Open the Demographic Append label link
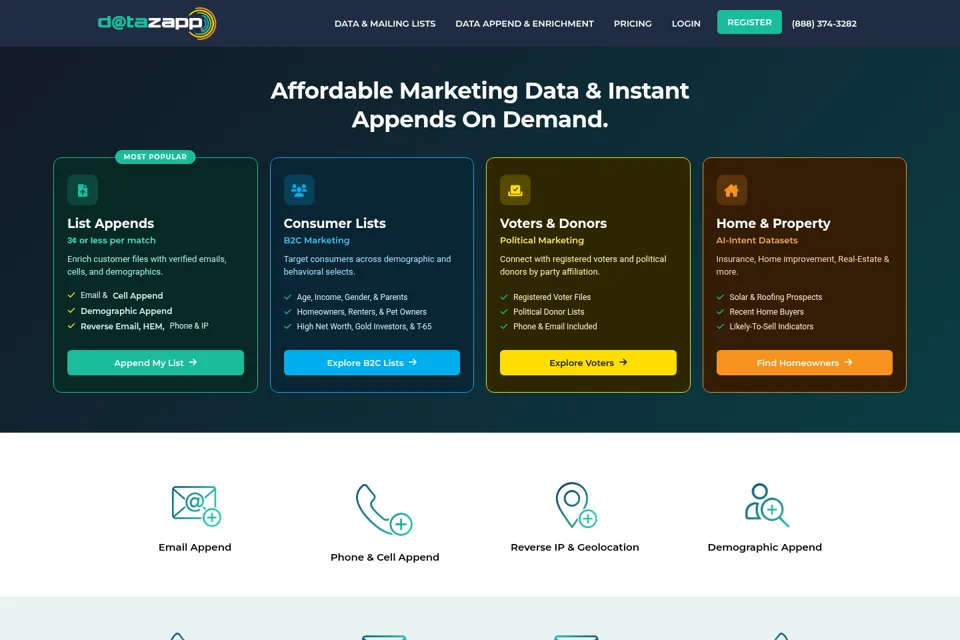This screenshot has height=640, width=960. pyautogui.click(x=764, y=547)
